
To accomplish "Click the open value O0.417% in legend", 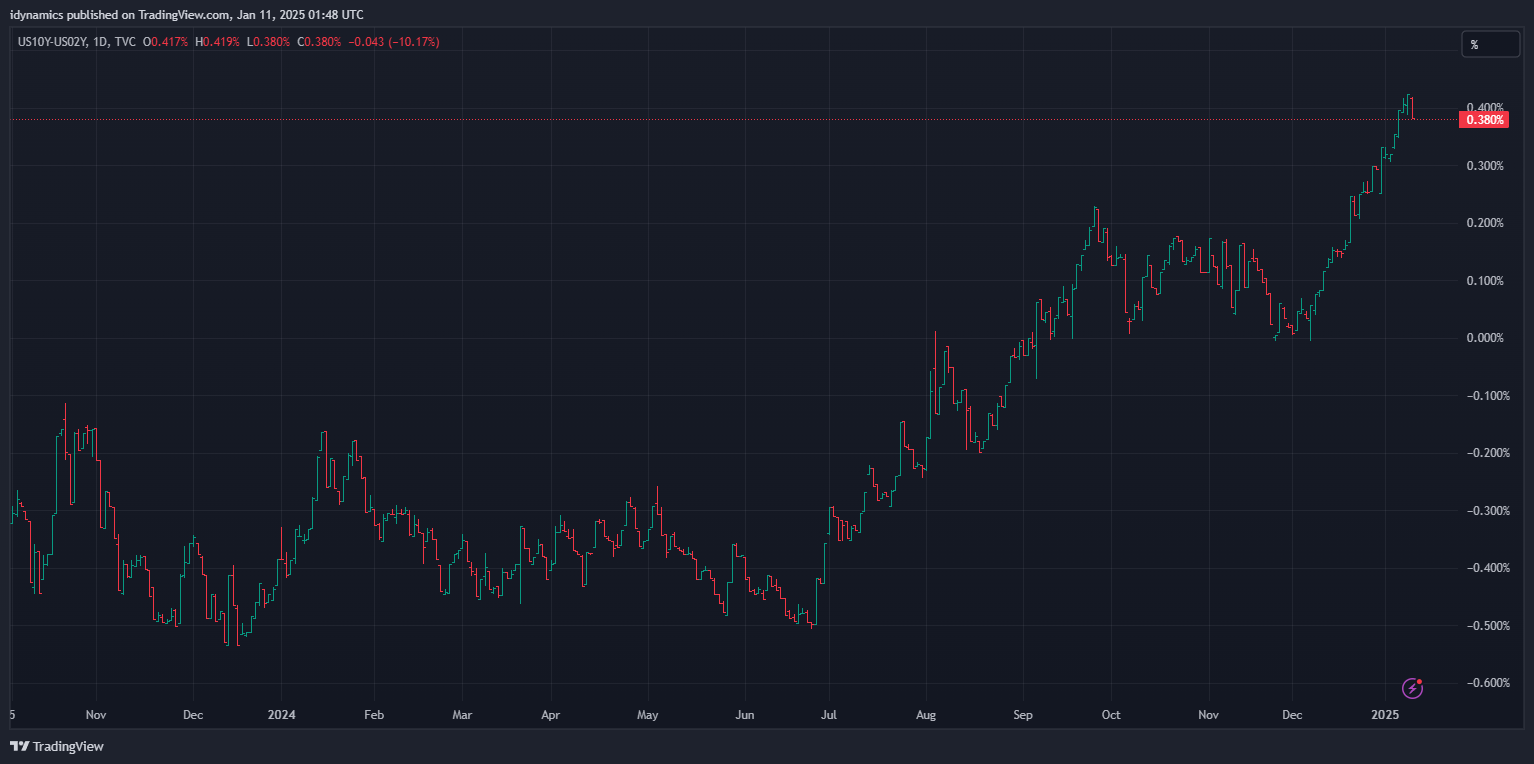I will [167, 42].
